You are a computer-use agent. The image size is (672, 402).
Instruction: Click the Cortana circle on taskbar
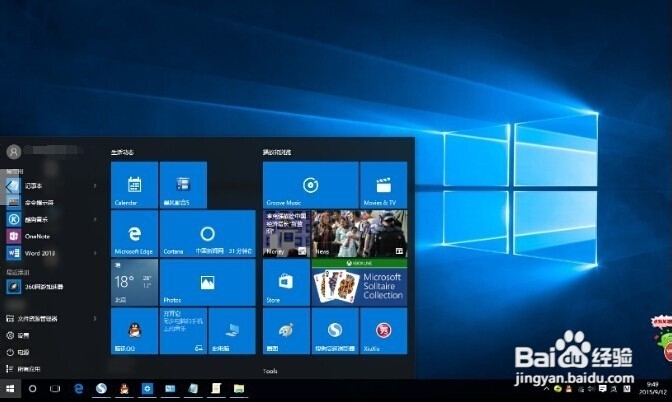click(32, 389)
